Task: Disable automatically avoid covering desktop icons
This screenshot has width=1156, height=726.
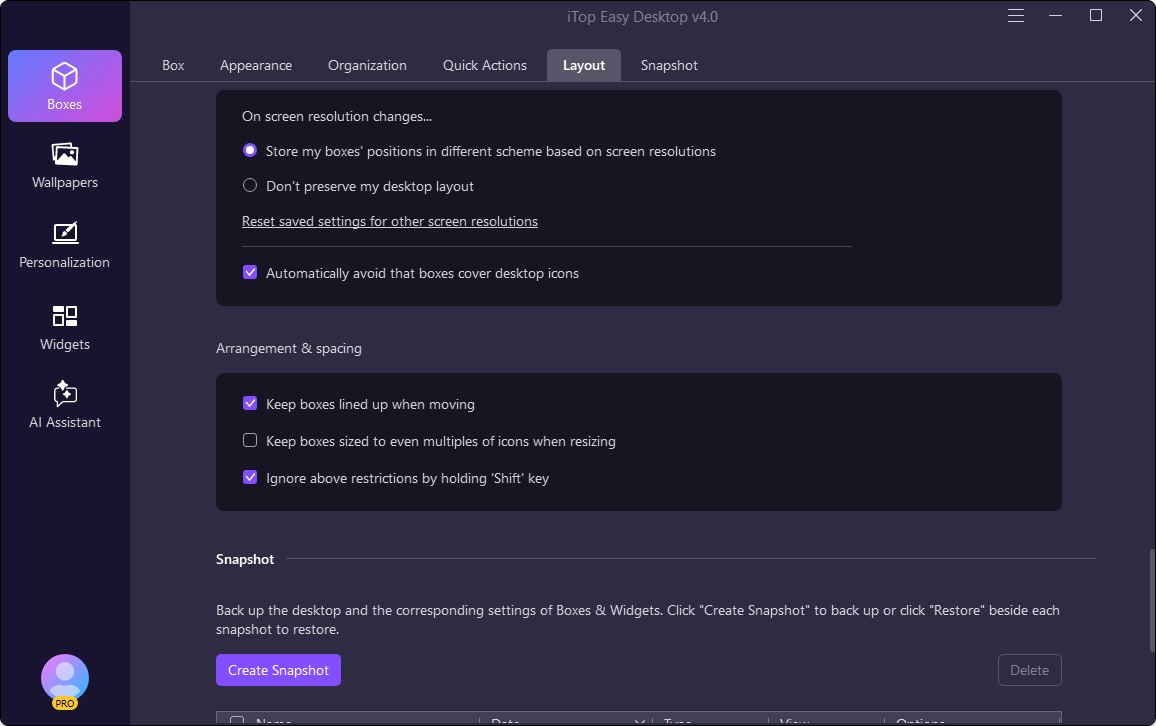Action: pos(251,273)
